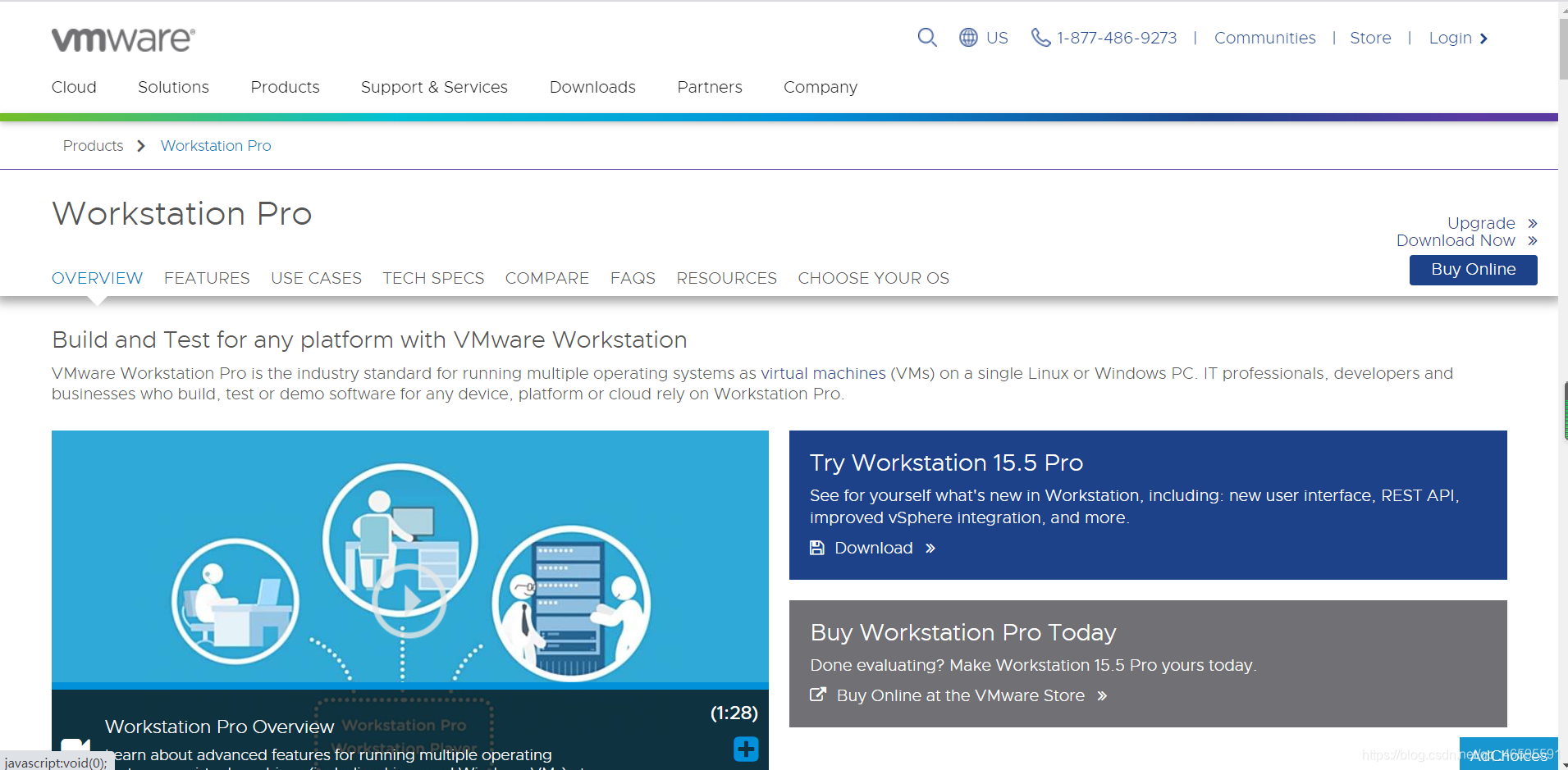Viewport: 1568px width, 770px height.
Task: Click the save icon beside Download
Action: point(816,548)
